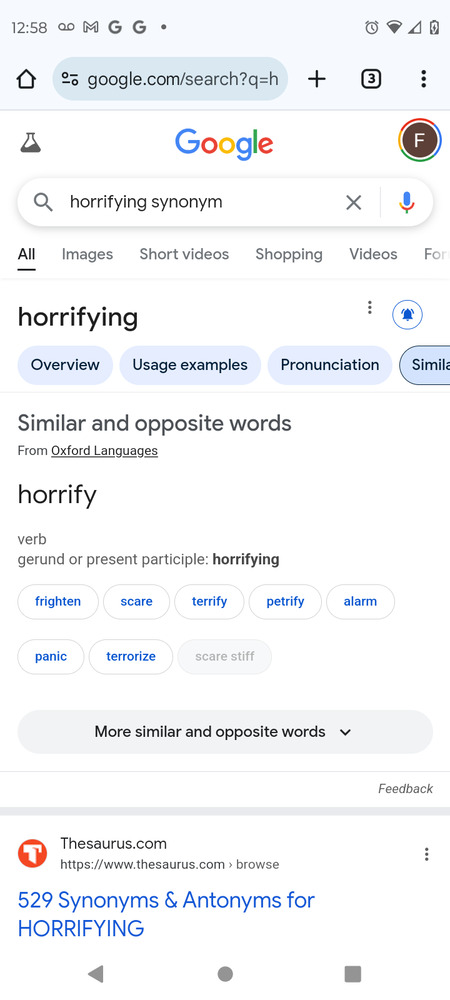Select the Usage examples chip
The height and width of the screenshot is (1000, 450).
coord(190,365)
